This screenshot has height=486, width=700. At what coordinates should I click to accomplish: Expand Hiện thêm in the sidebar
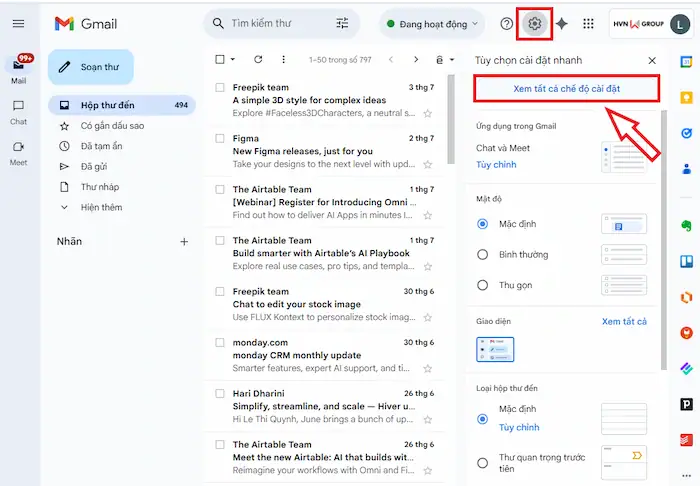point(101,207)
